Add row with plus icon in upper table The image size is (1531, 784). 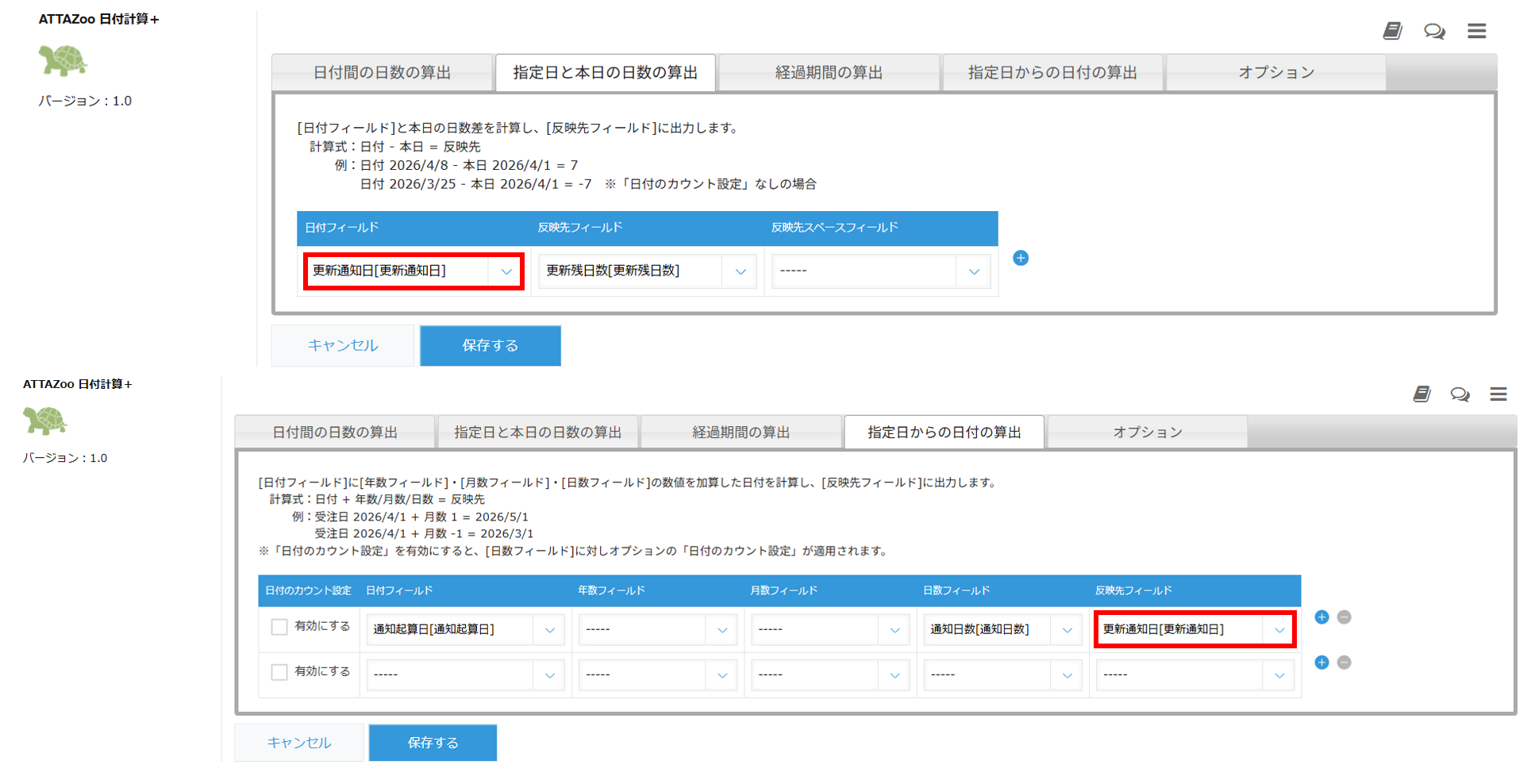tap(1021, 258)
